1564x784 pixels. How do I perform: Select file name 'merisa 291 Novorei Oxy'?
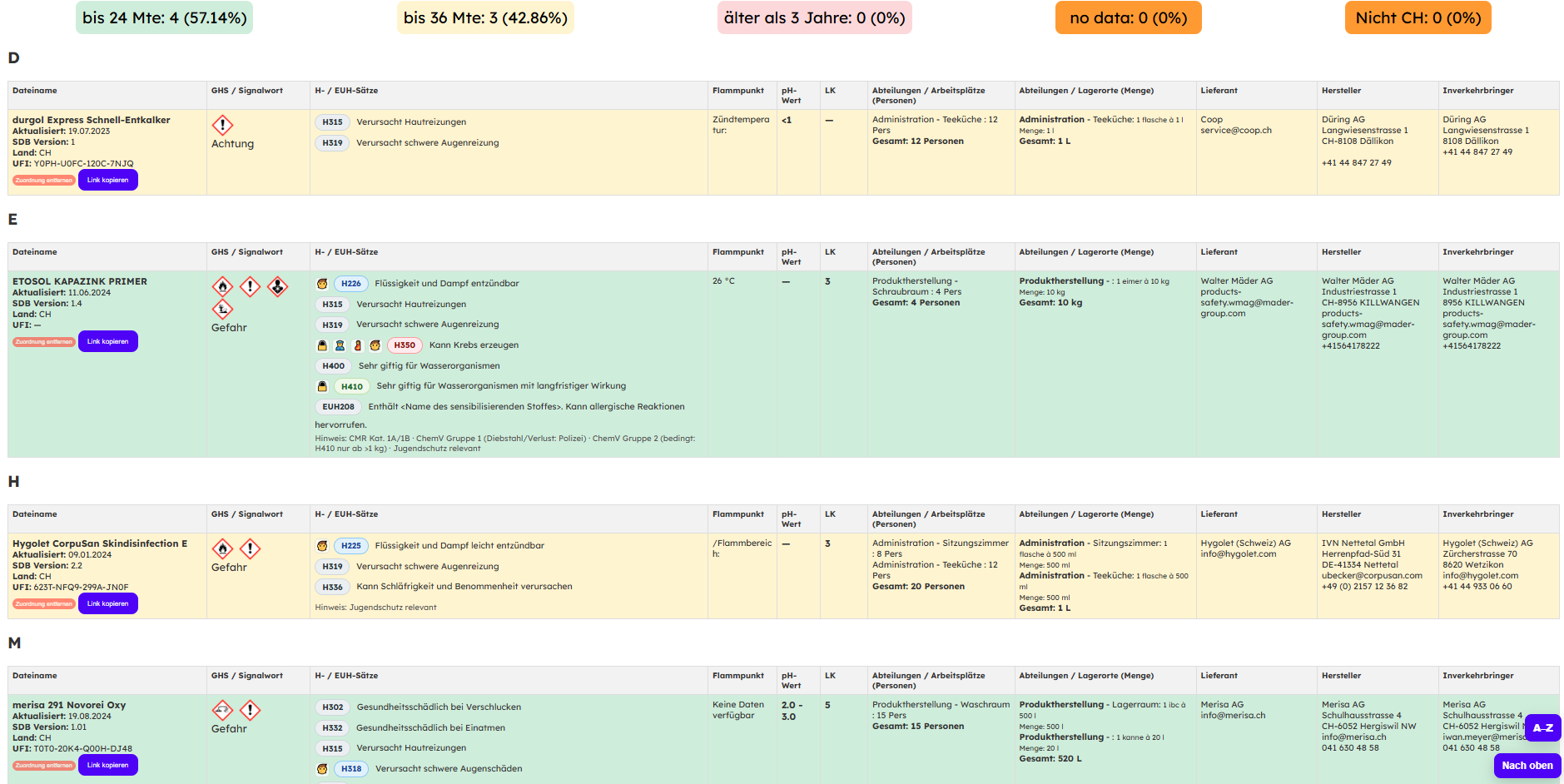(x=69, y=705)
